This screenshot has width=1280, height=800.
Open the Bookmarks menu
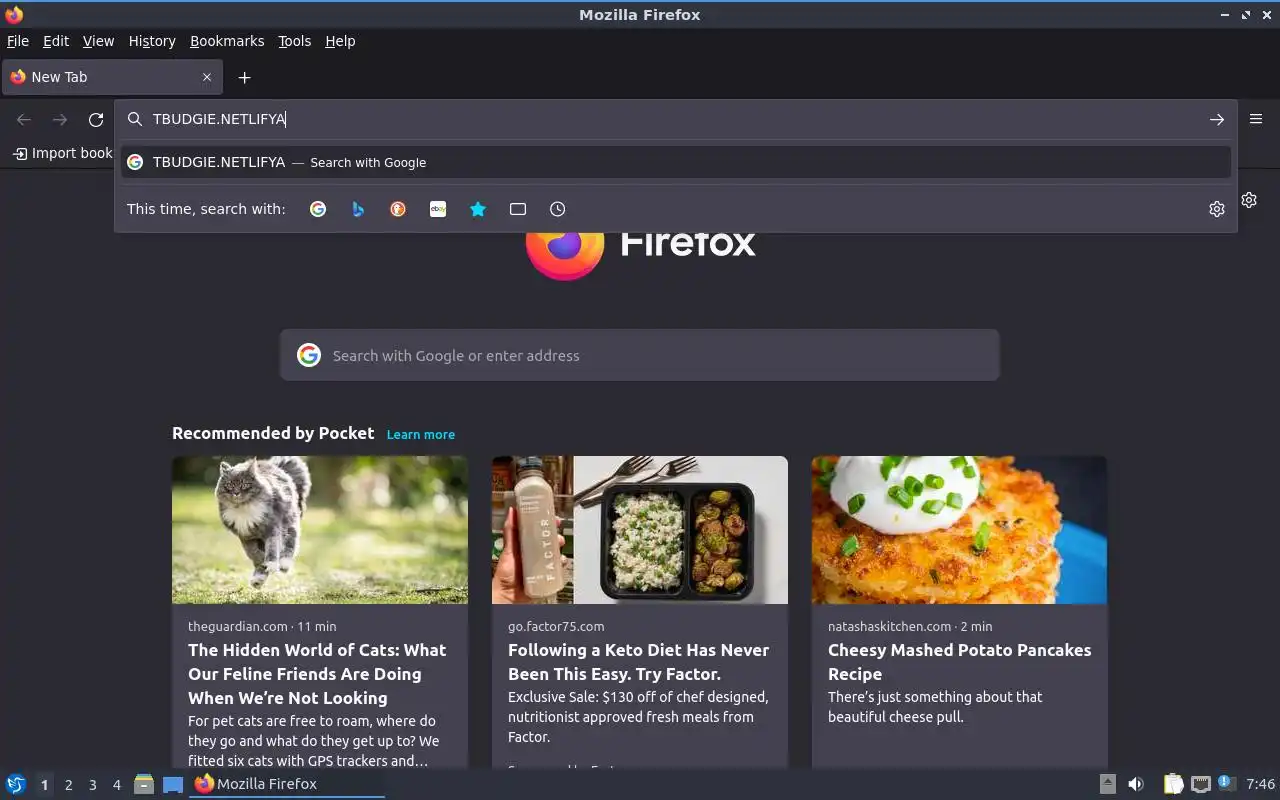[227, 41]
